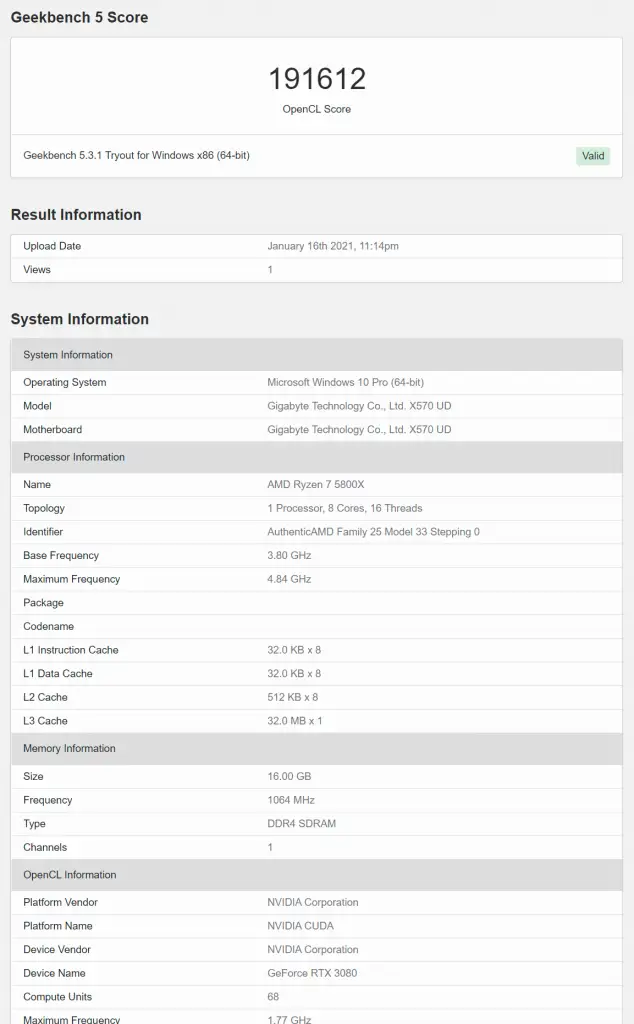Click the Device Vendor label
Viewport: 634px width, 1024px height.
[57, 950]
